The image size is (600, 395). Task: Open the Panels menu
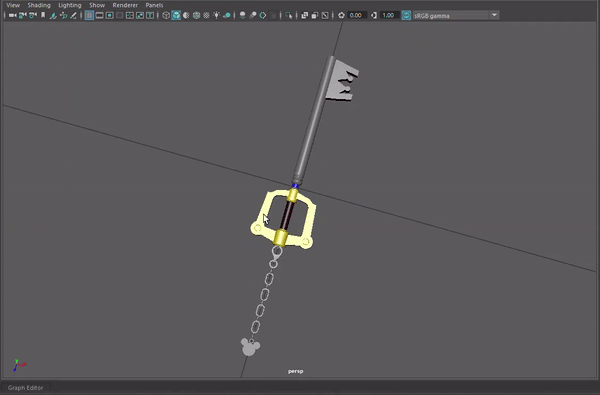tap(154, 5)
